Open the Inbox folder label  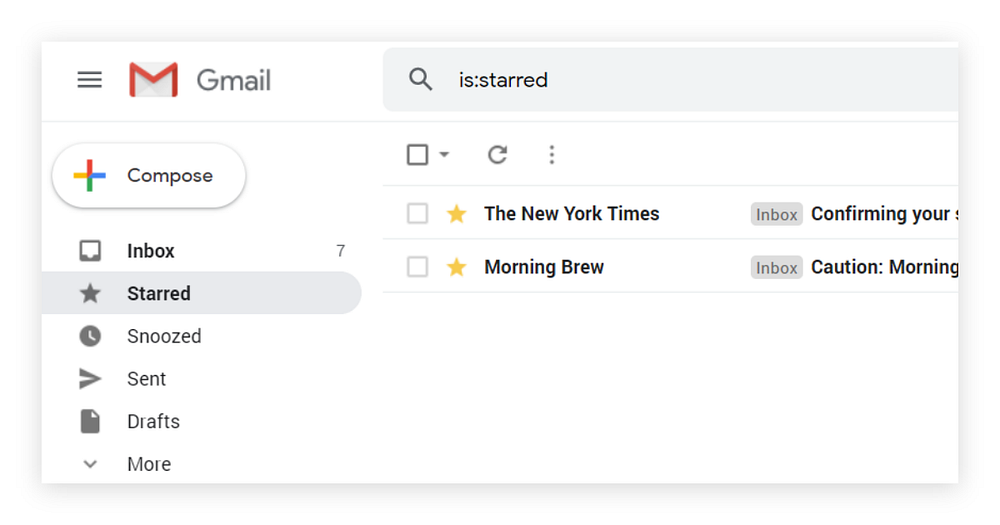click(x=151, y=251)
